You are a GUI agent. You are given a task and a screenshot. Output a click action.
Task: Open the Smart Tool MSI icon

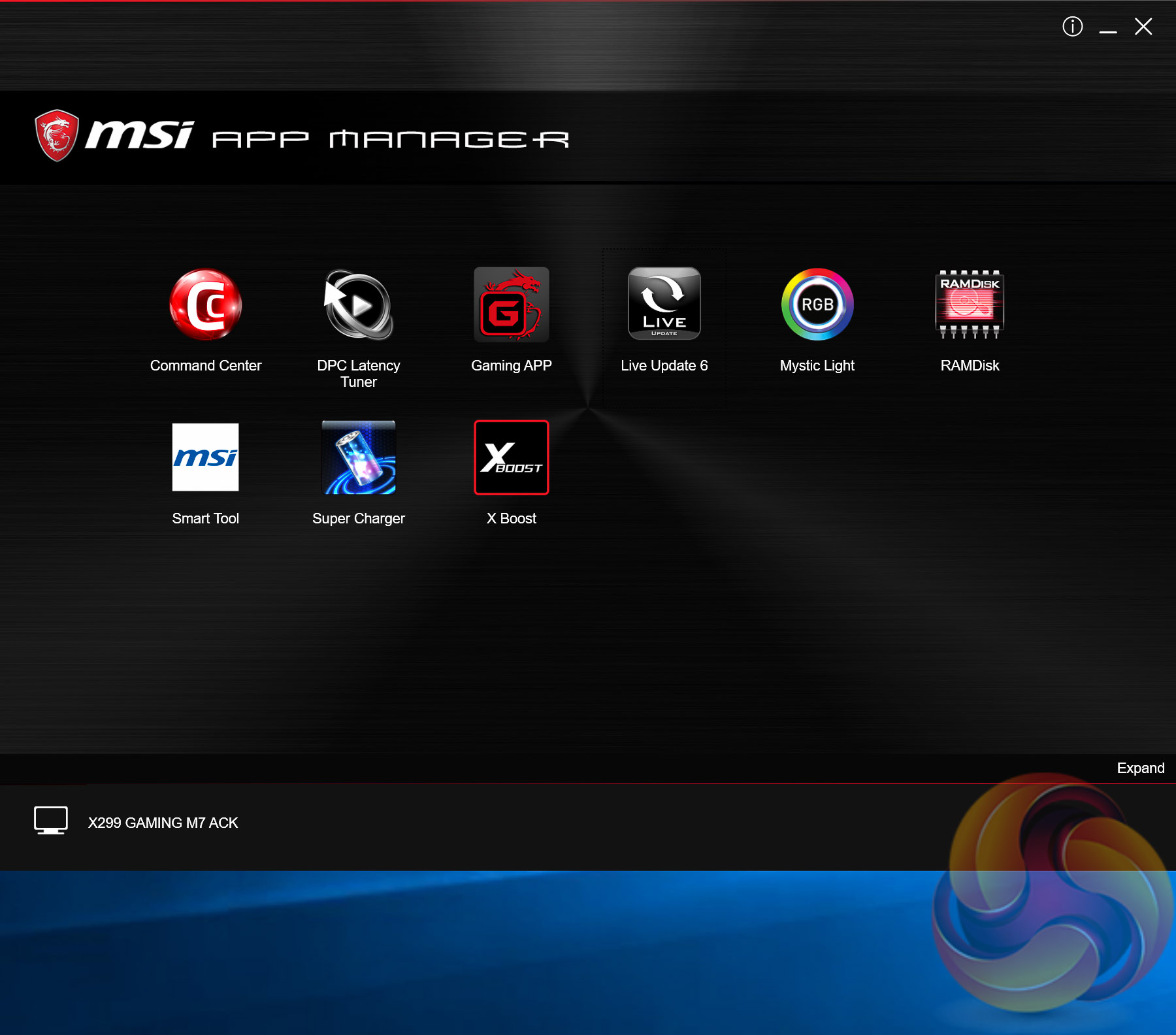coord(205,457)
